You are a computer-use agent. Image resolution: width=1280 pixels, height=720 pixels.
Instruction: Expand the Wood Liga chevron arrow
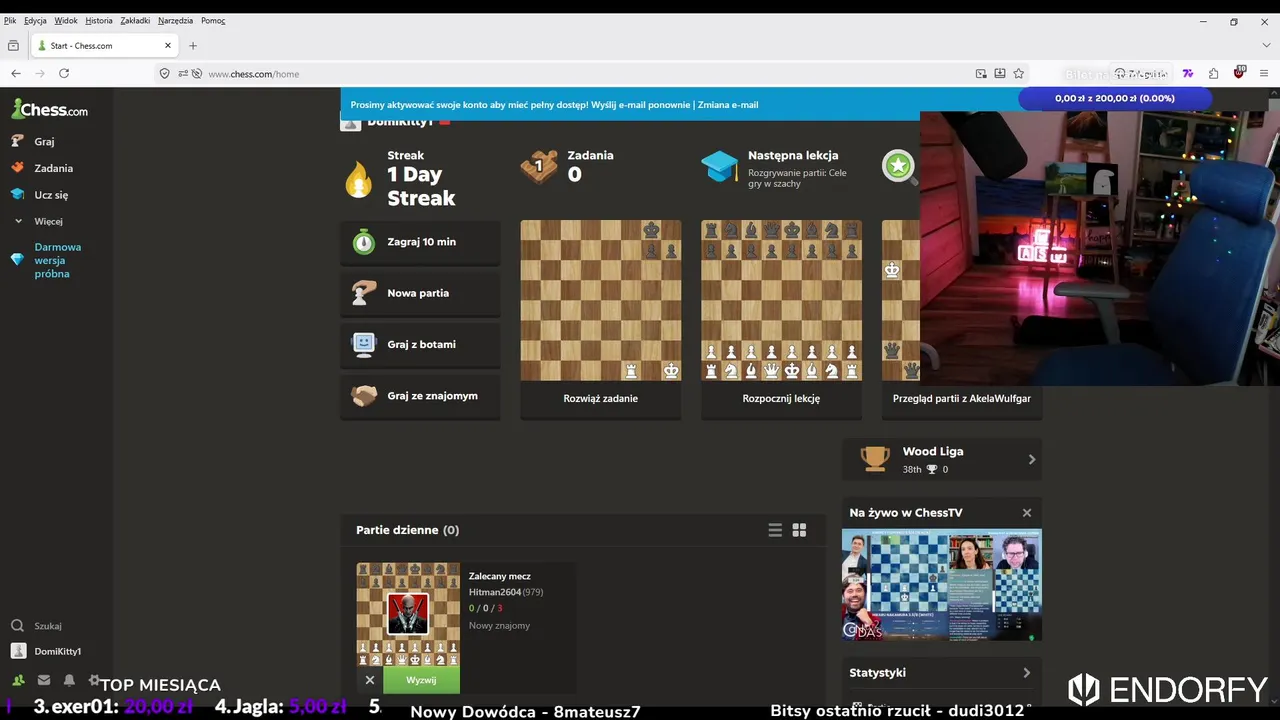coord(1032,460)
